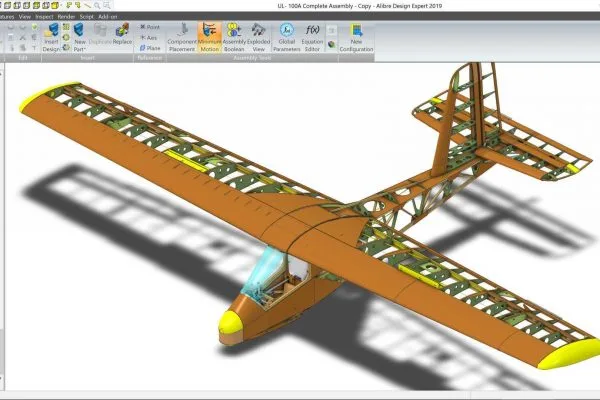Select the Replace component tool

click(x=122, y=34)
